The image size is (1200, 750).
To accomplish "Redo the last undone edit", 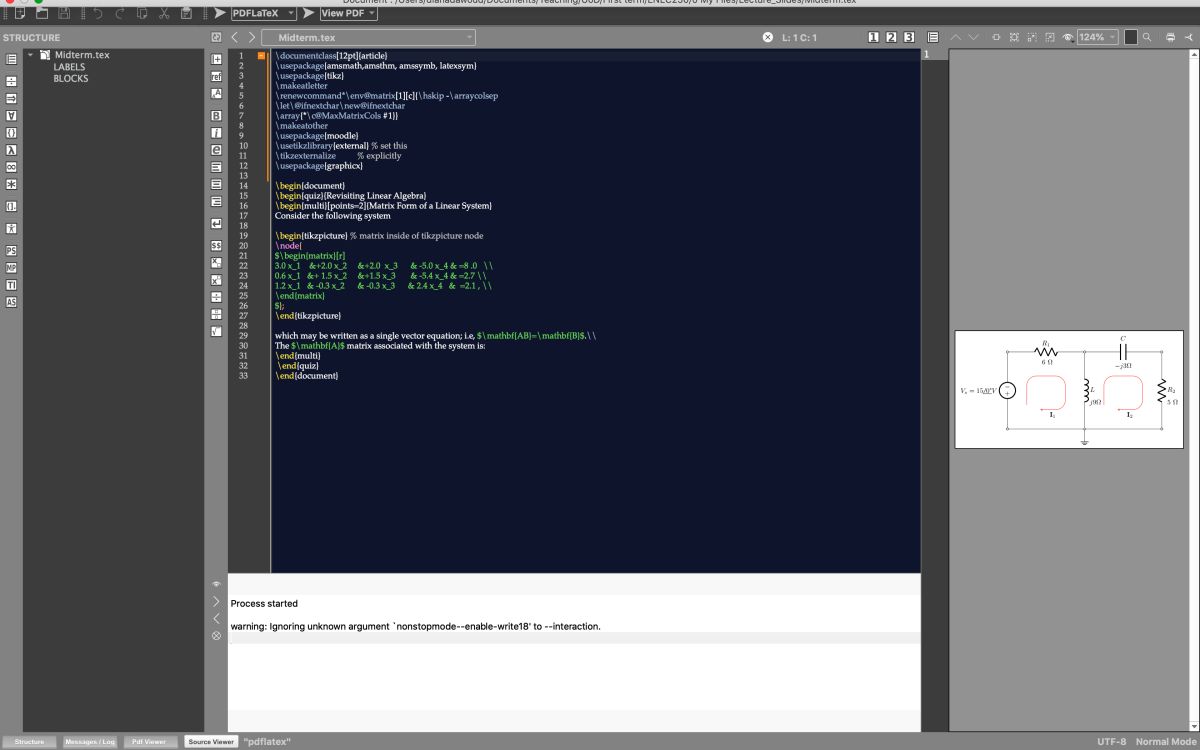I will tap(120, 13).
